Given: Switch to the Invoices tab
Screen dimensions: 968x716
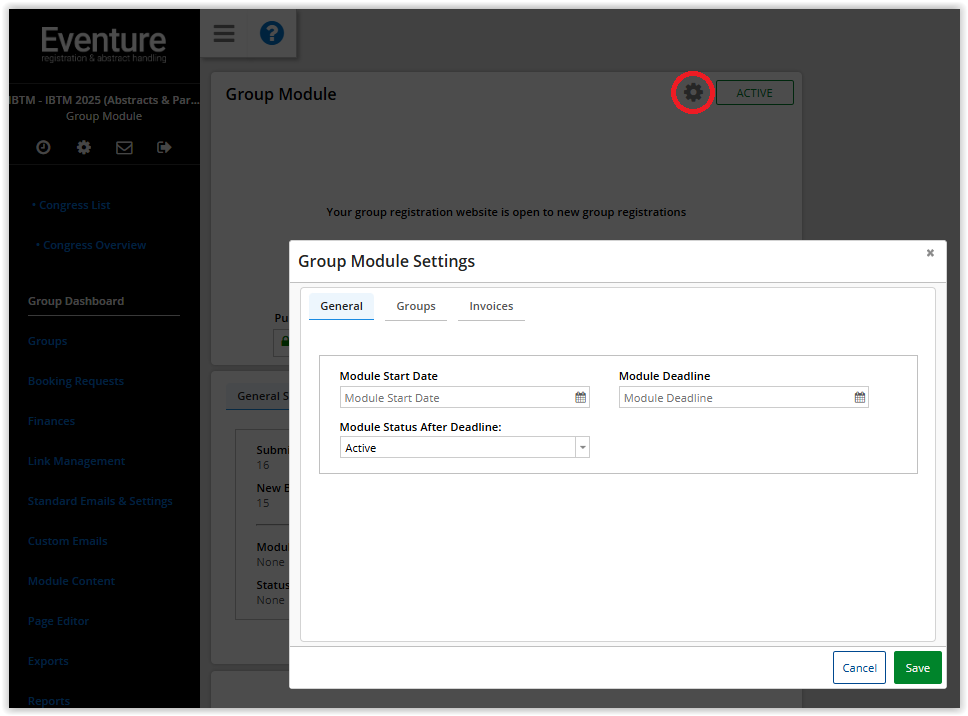Looking at the screenshot, I should pyautogui.click(x=491, y=306).
